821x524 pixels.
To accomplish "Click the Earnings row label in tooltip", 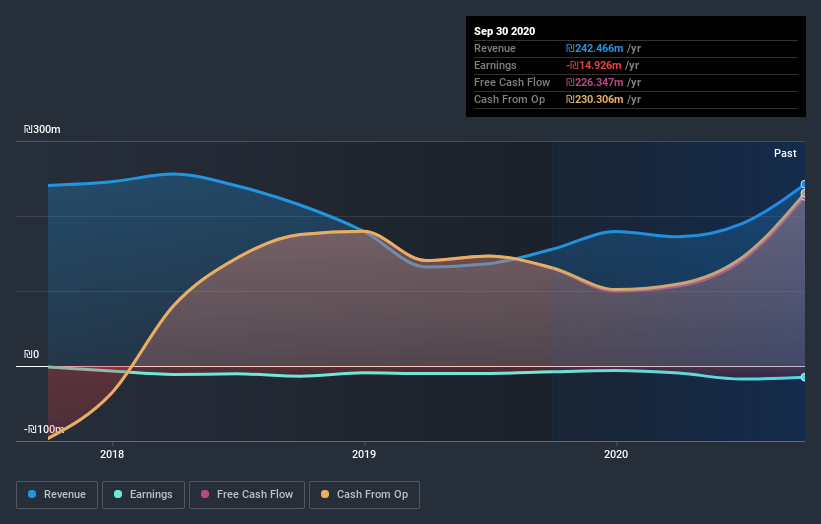I will pyautogui.click(x=495, y=65).
